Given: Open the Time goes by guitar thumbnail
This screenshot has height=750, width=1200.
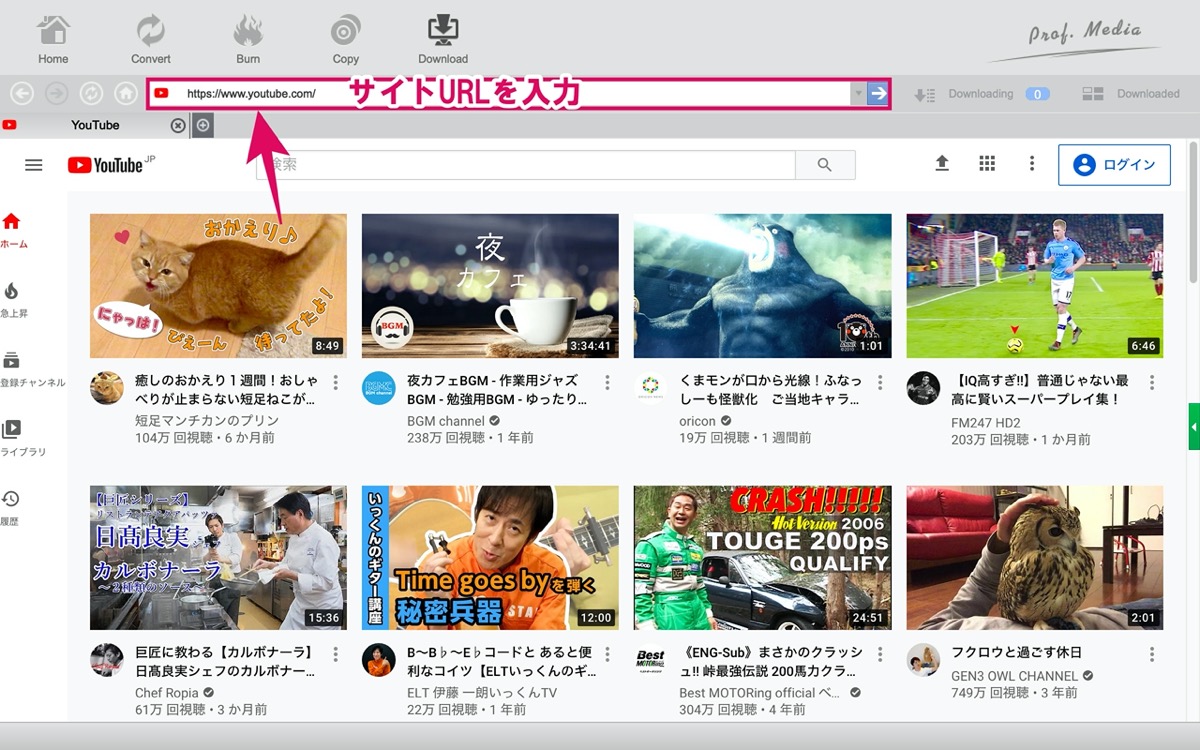Looking at the screenshot, I should pyautogui.click(x=490, y=558).
